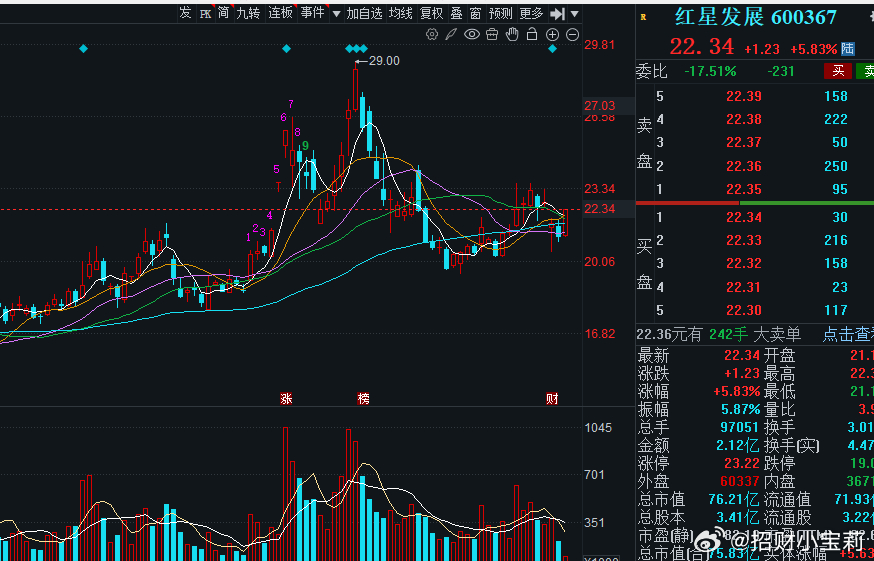Viewport: 874px width, 561px height.
Task: Click 总市值 value 76.21亿
Action: (x=734, y=499)
